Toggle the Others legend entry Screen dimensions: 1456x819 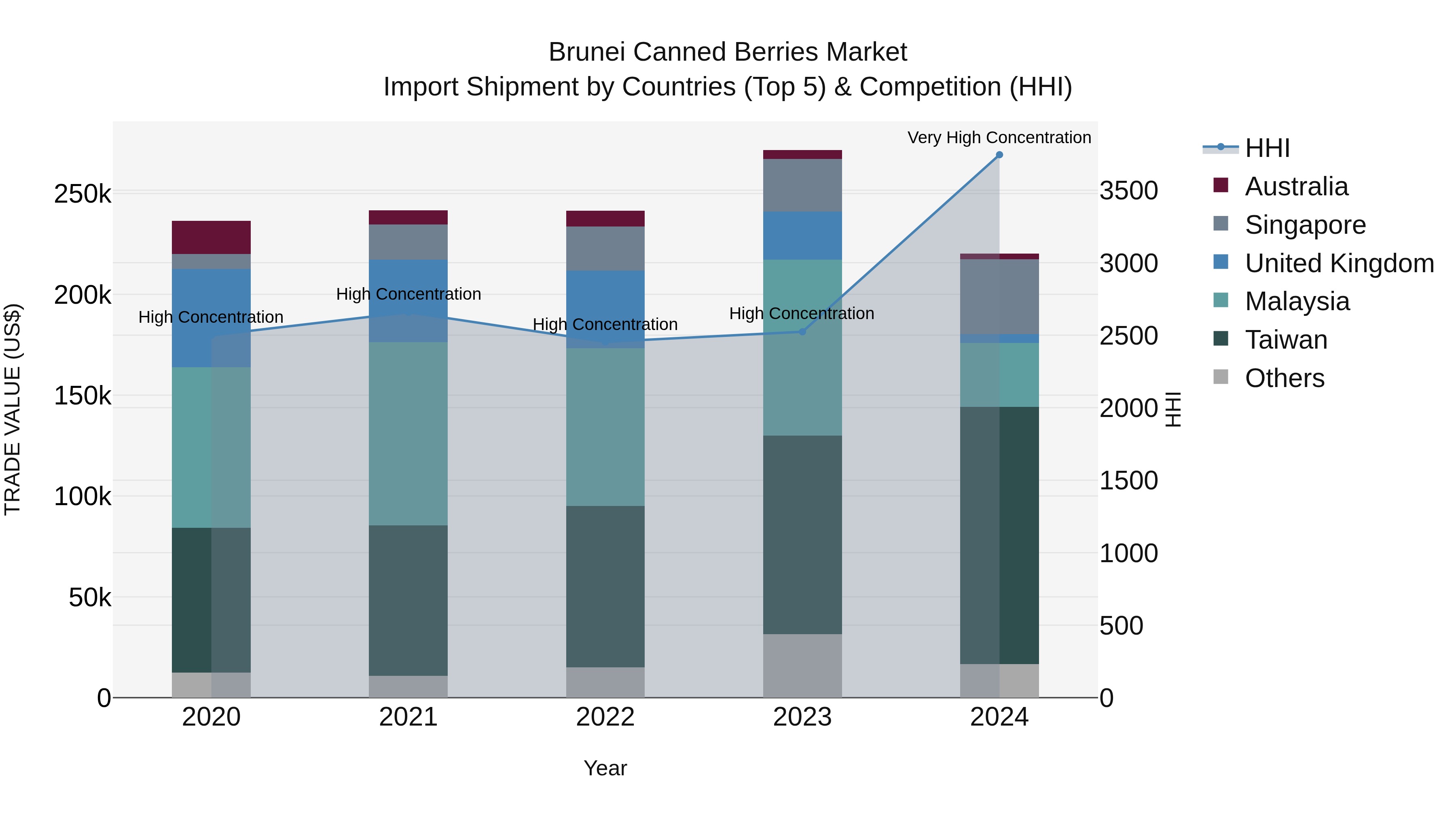click(x=1269, y=378)
